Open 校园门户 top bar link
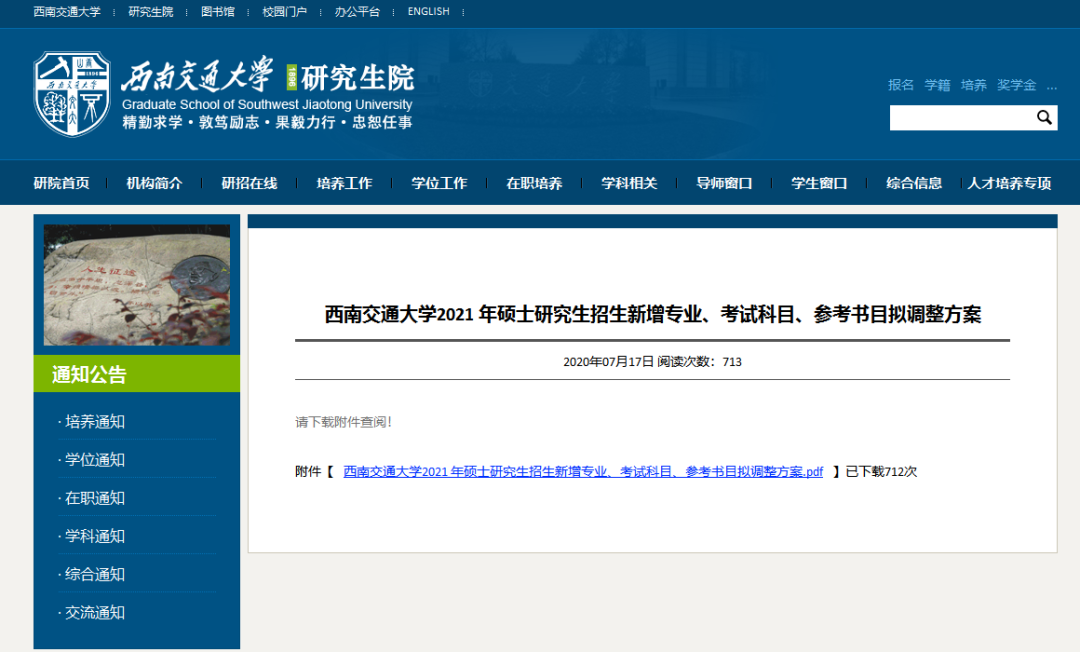Screen dimensions: 1080x652 [x=284, y=12]
